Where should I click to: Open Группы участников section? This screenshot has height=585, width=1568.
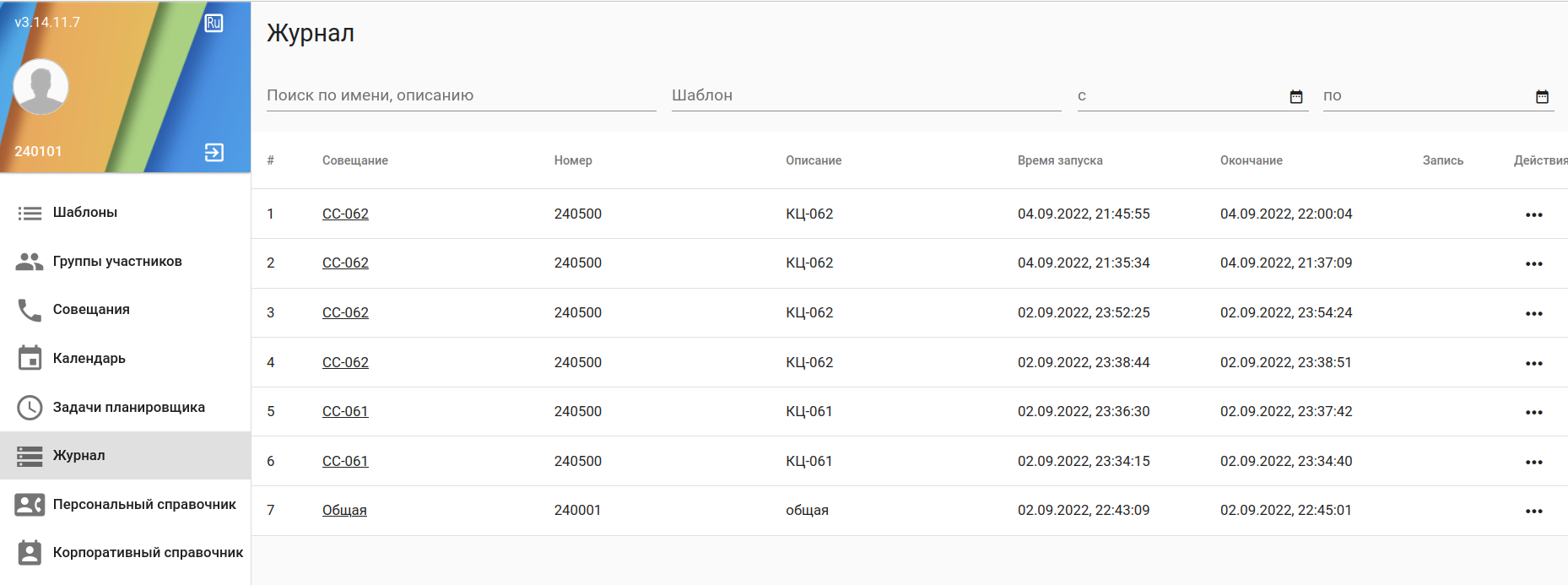click(116, 262)
